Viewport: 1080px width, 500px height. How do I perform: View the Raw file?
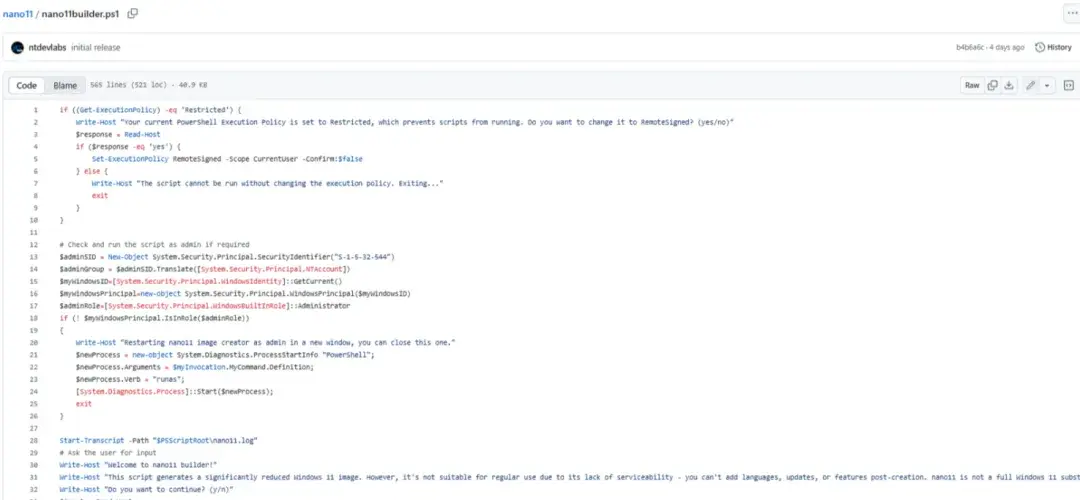[972, 85]
